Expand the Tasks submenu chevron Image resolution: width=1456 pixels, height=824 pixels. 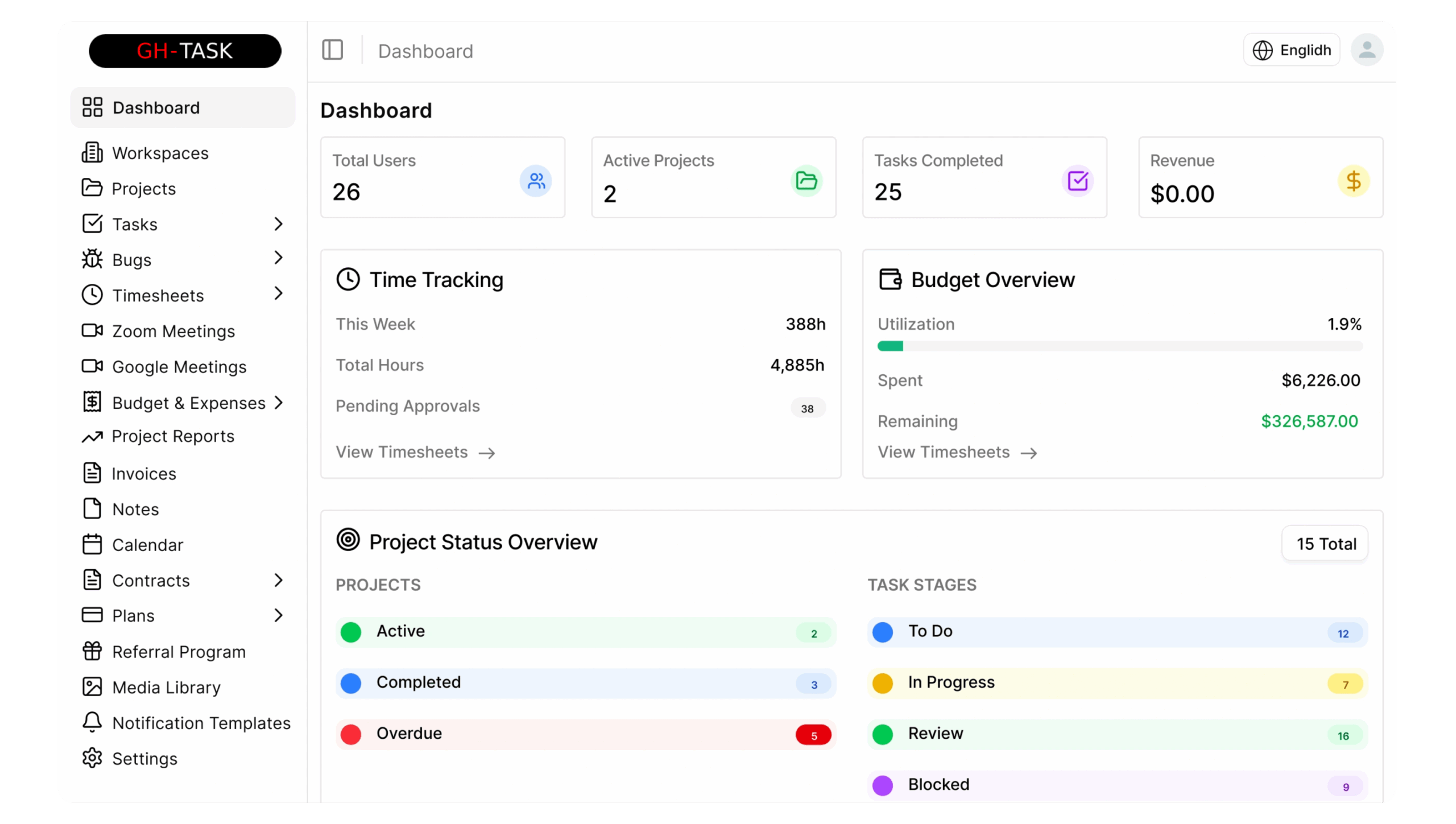tap(278, 224)
